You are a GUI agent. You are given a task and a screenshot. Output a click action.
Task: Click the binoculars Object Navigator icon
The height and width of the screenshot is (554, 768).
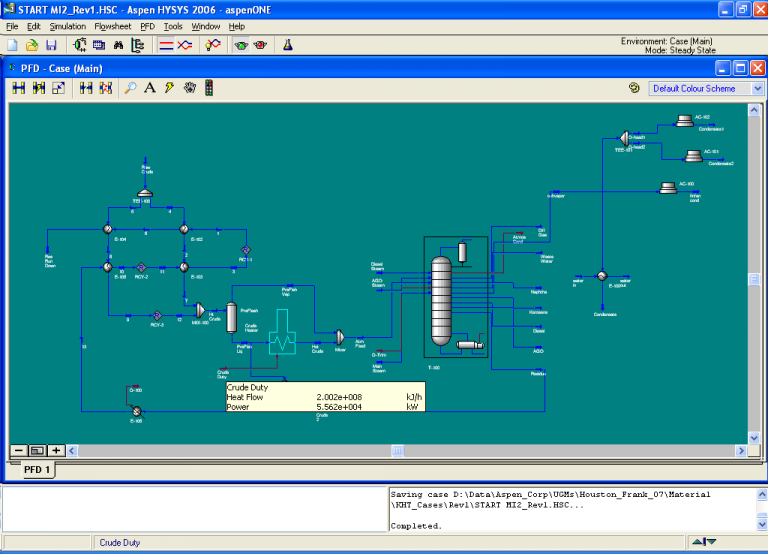[x=117, y=45]
